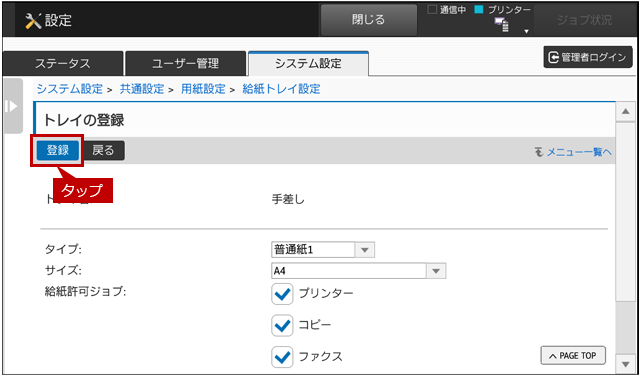Click the トレイの登録 heading
This screenshot has height=376, width=640.
click(x=84, y=120)
